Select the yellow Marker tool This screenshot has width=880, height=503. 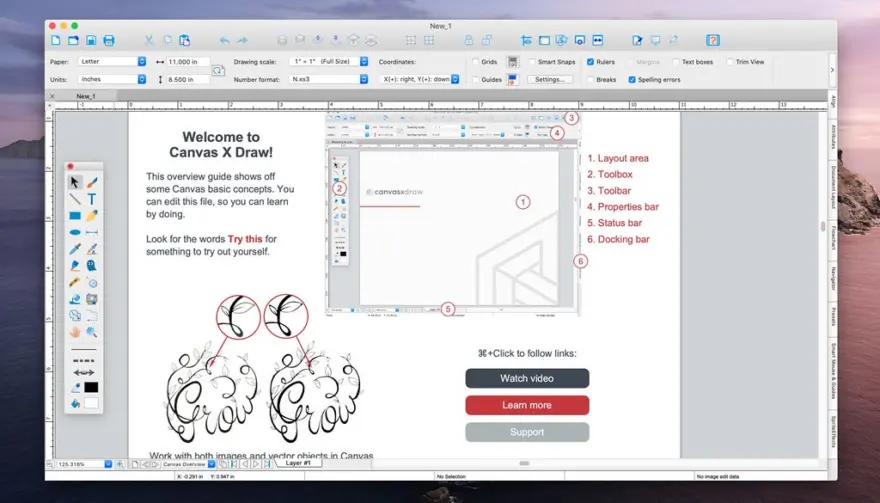pyautogui.click(x=92, y=216)
